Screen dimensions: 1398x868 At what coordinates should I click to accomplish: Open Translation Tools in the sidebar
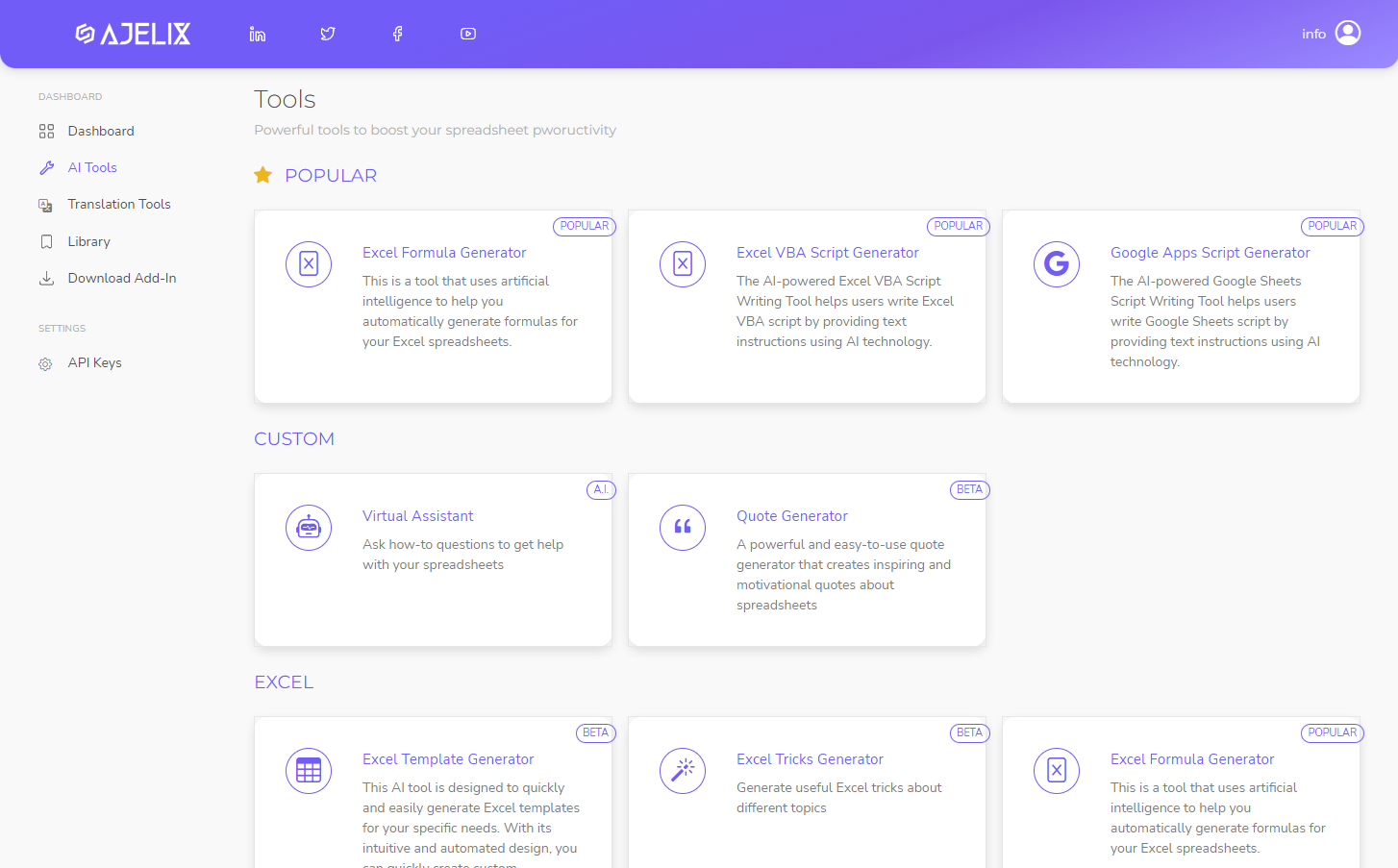[119, 204]
